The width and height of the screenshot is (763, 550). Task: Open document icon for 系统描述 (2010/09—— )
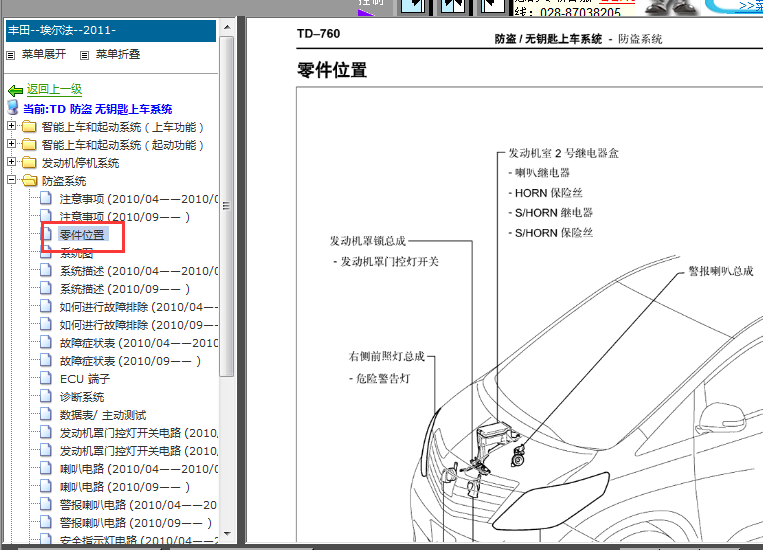pyautogui.click(x=46, y=288)
